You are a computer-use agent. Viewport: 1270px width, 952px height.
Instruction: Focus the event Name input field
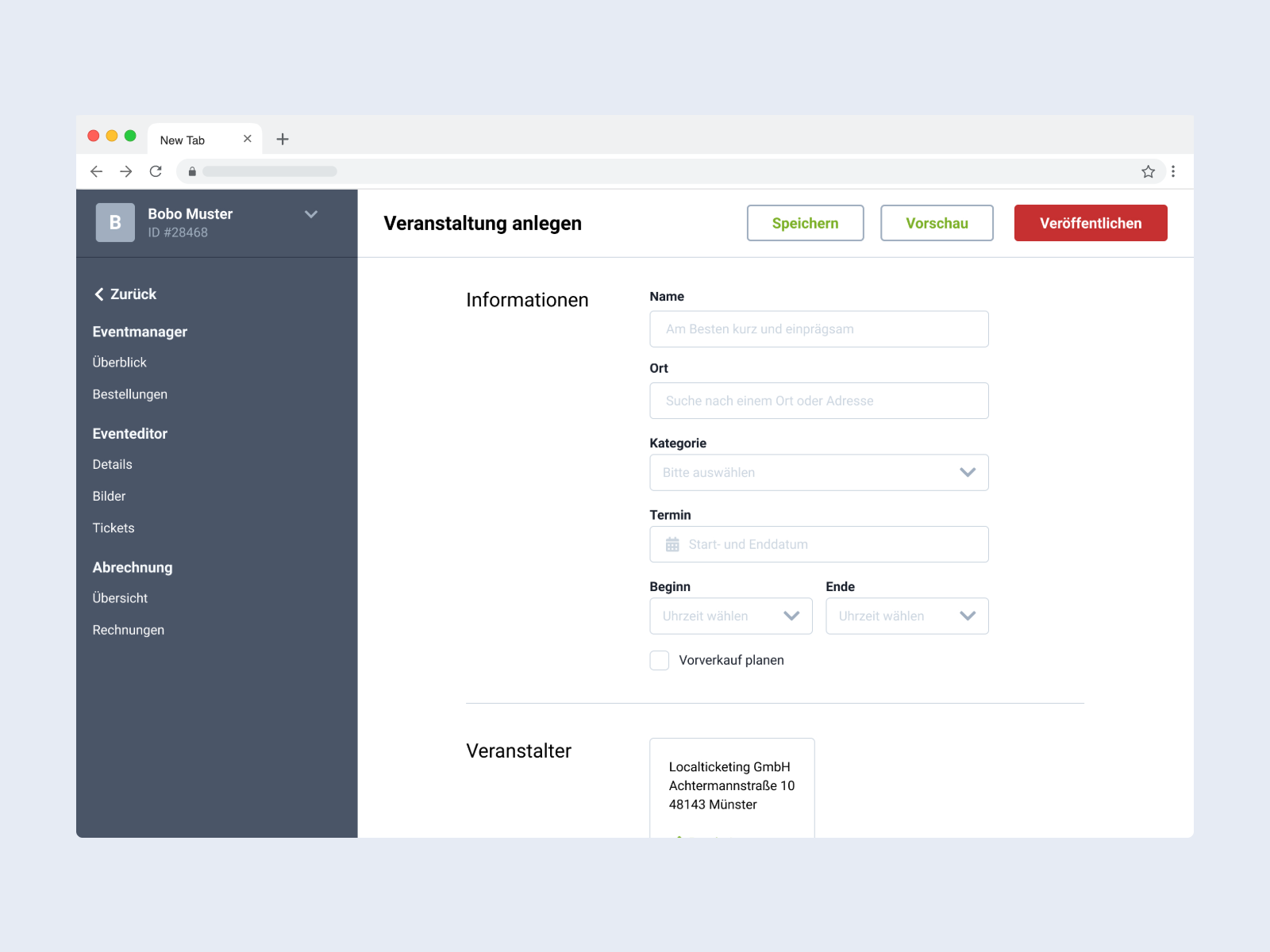818,329
